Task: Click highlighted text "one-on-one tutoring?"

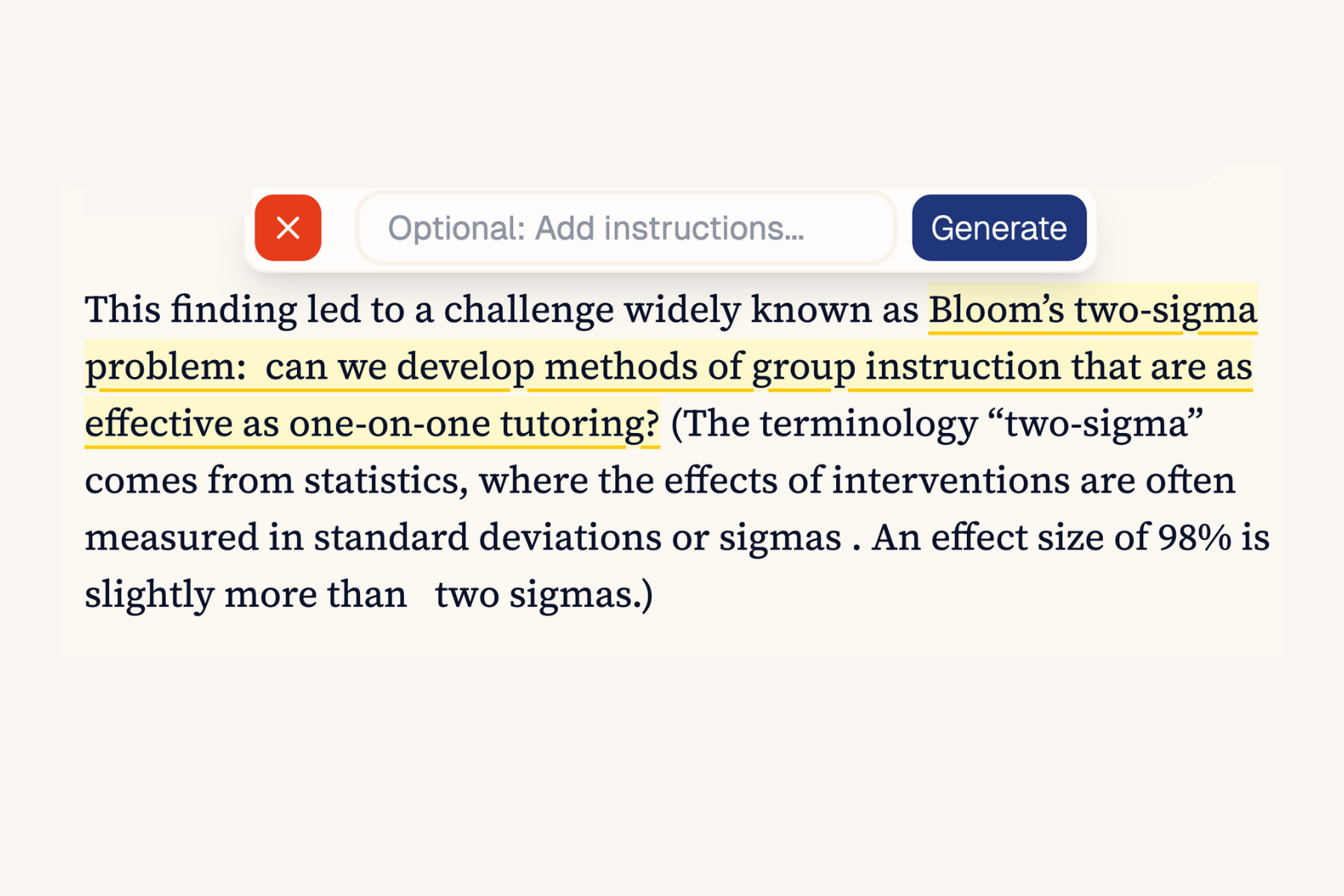Action: click(474, 423)
